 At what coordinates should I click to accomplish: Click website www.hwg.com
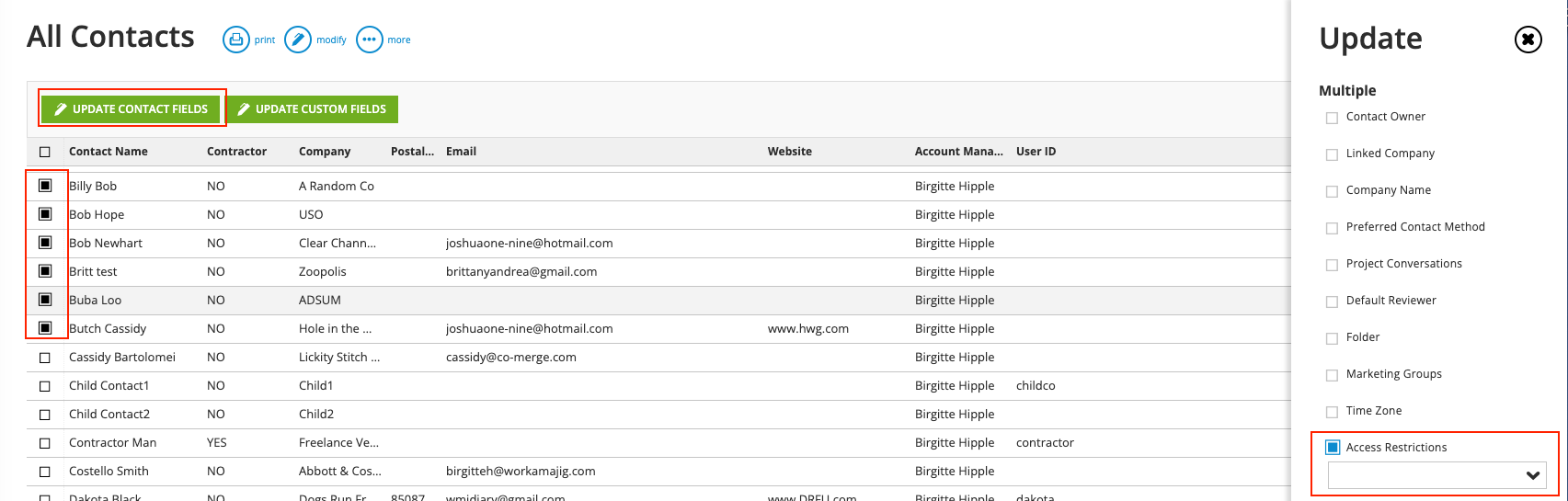[808, 328]
